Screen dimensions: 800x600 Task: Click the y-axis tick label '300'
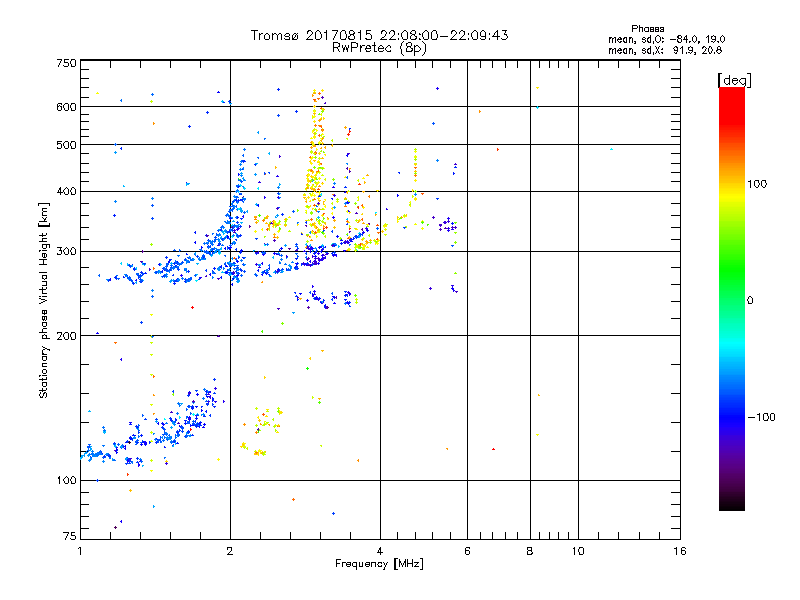pos(67,252)
